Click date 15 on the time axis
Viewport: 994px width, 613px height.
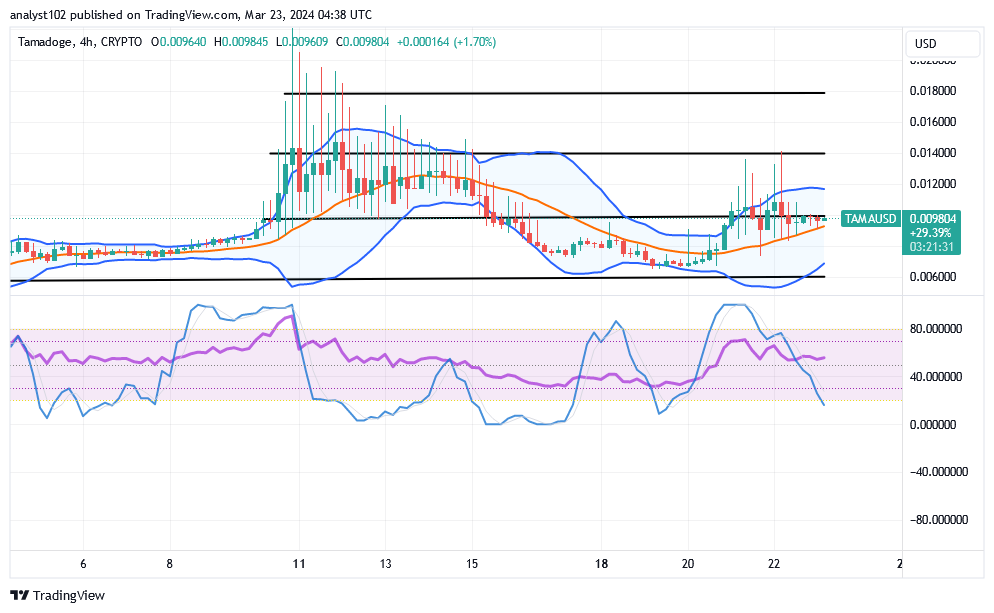472,564
